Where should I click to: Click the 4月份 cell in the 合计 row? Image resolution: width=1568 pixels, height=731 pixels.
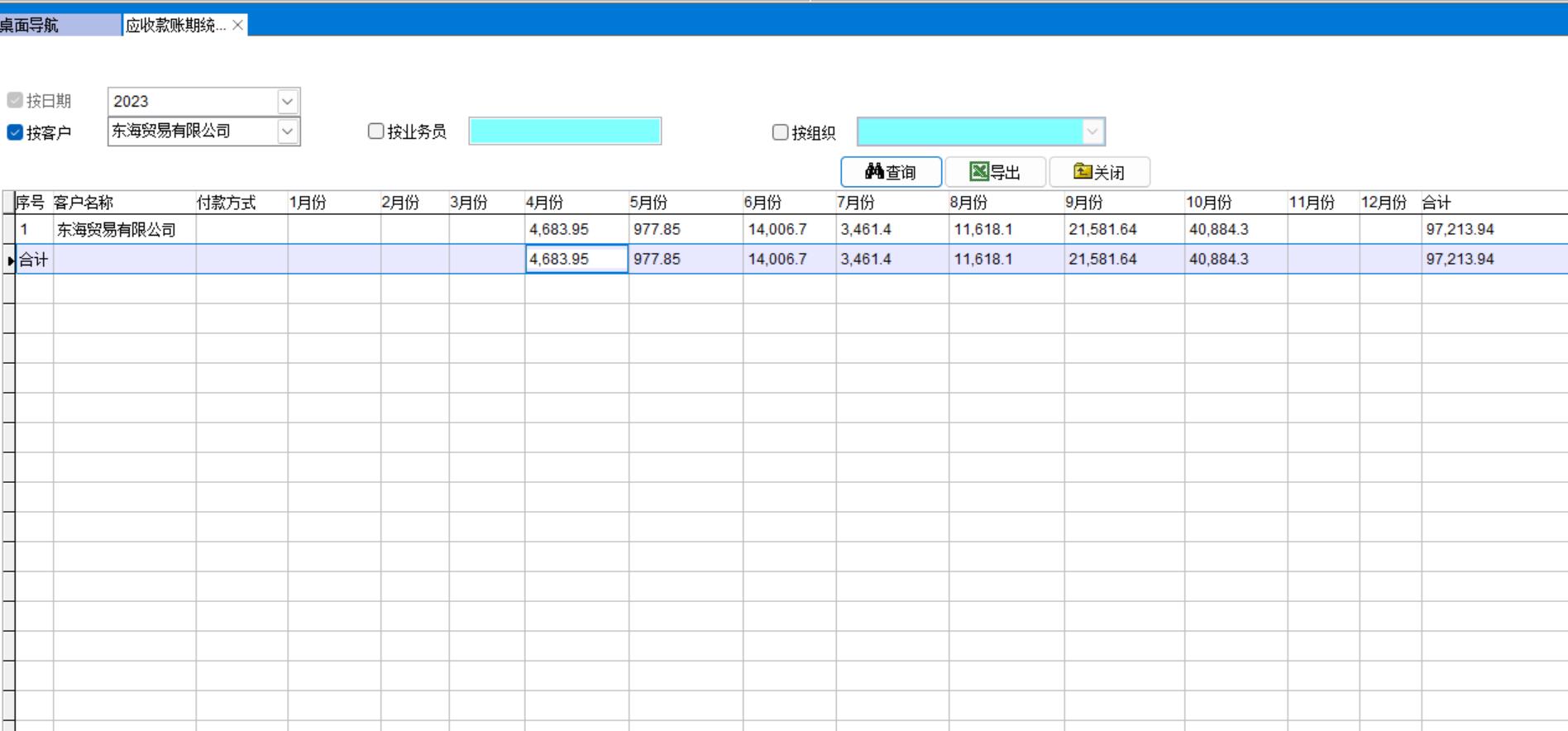coord(576,260)
